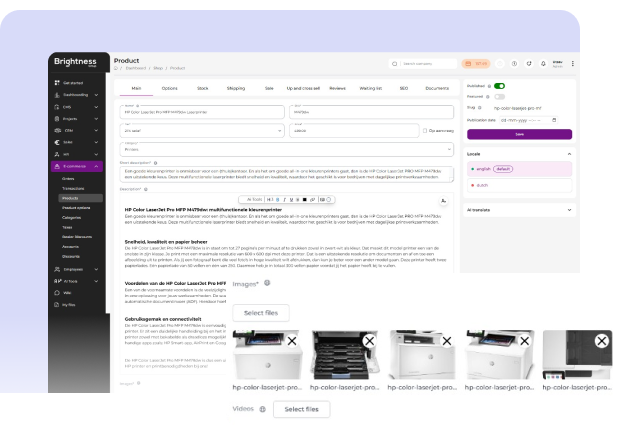Click the search company input field

(x=427, y=64)
